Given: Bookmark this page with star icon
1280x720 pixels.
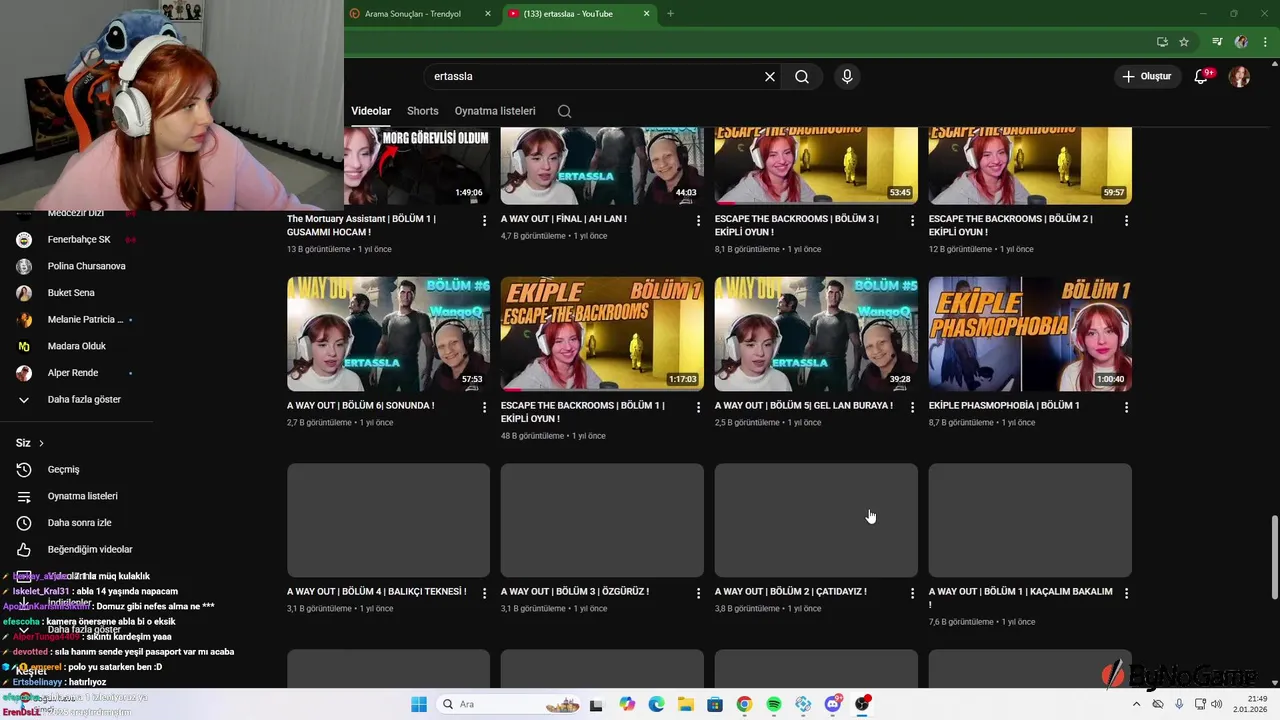Looking at the screenshot, I should 1184,42.
